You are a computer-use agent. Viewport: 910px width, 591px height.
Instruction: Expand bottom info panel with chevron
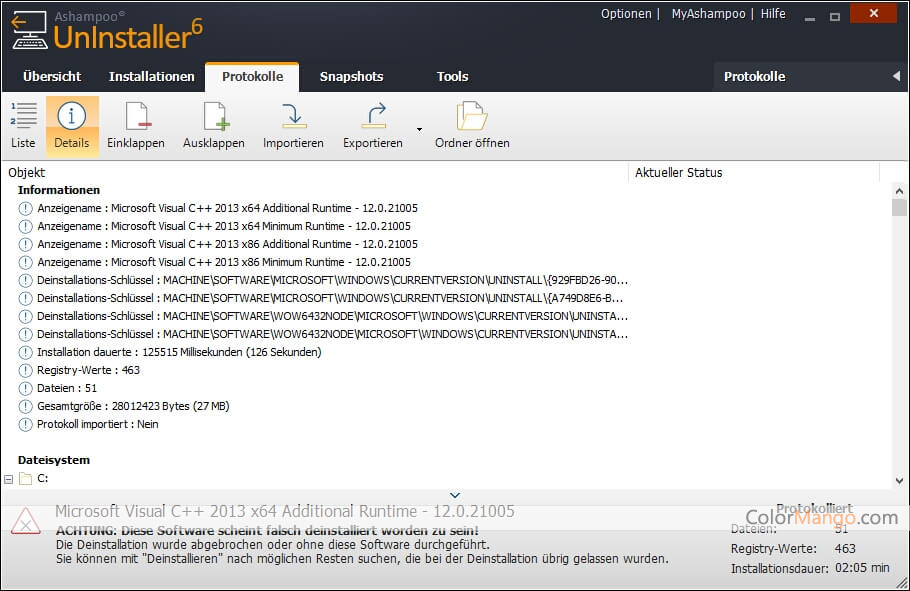click(x=455, y=495)
